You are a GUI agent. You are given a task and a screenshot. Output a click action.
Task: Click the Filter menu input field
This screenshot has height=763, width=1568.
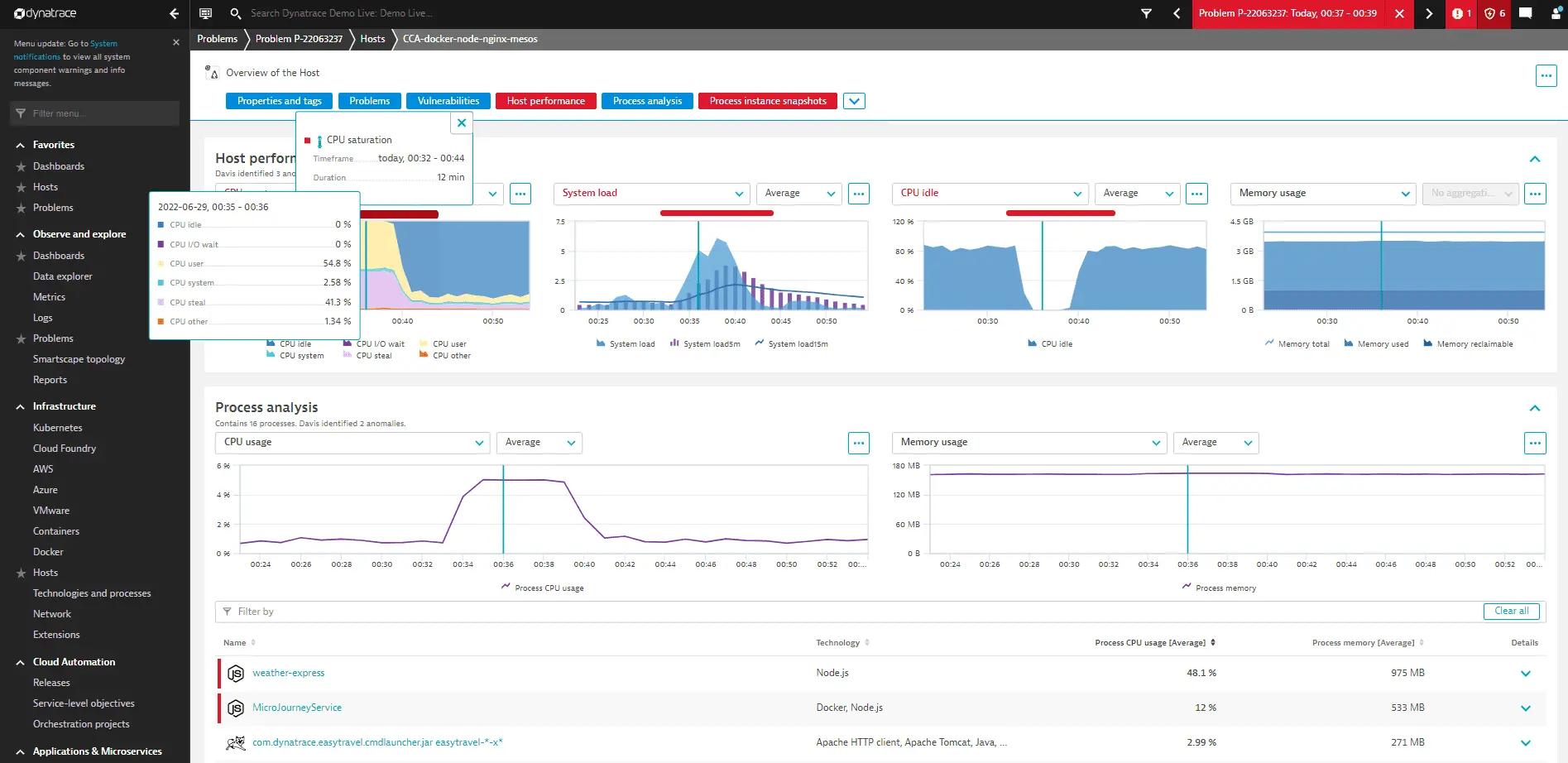[95, 113]
